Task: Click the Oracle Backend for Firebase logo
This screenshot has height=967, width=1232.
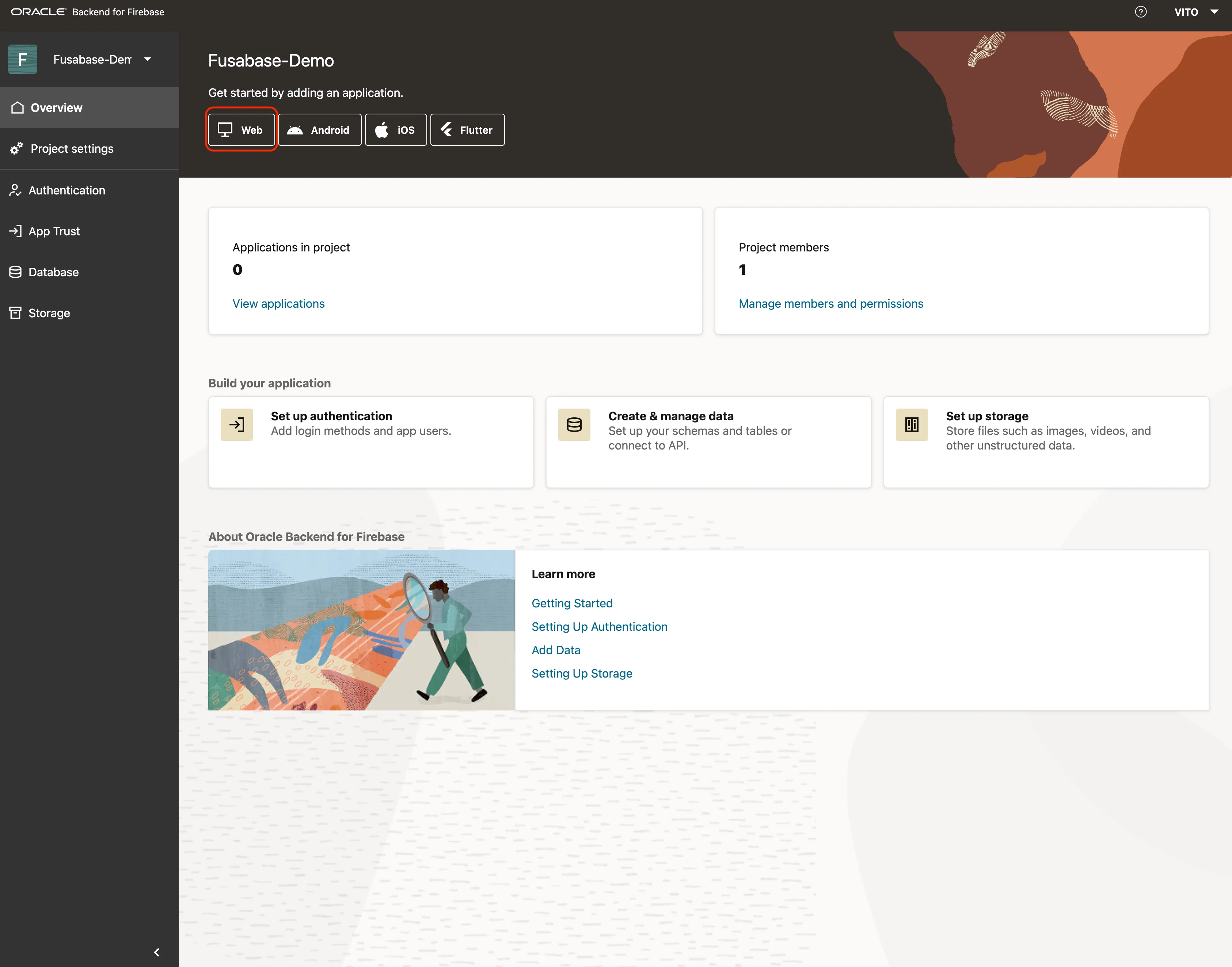Action: coord(88,12)
